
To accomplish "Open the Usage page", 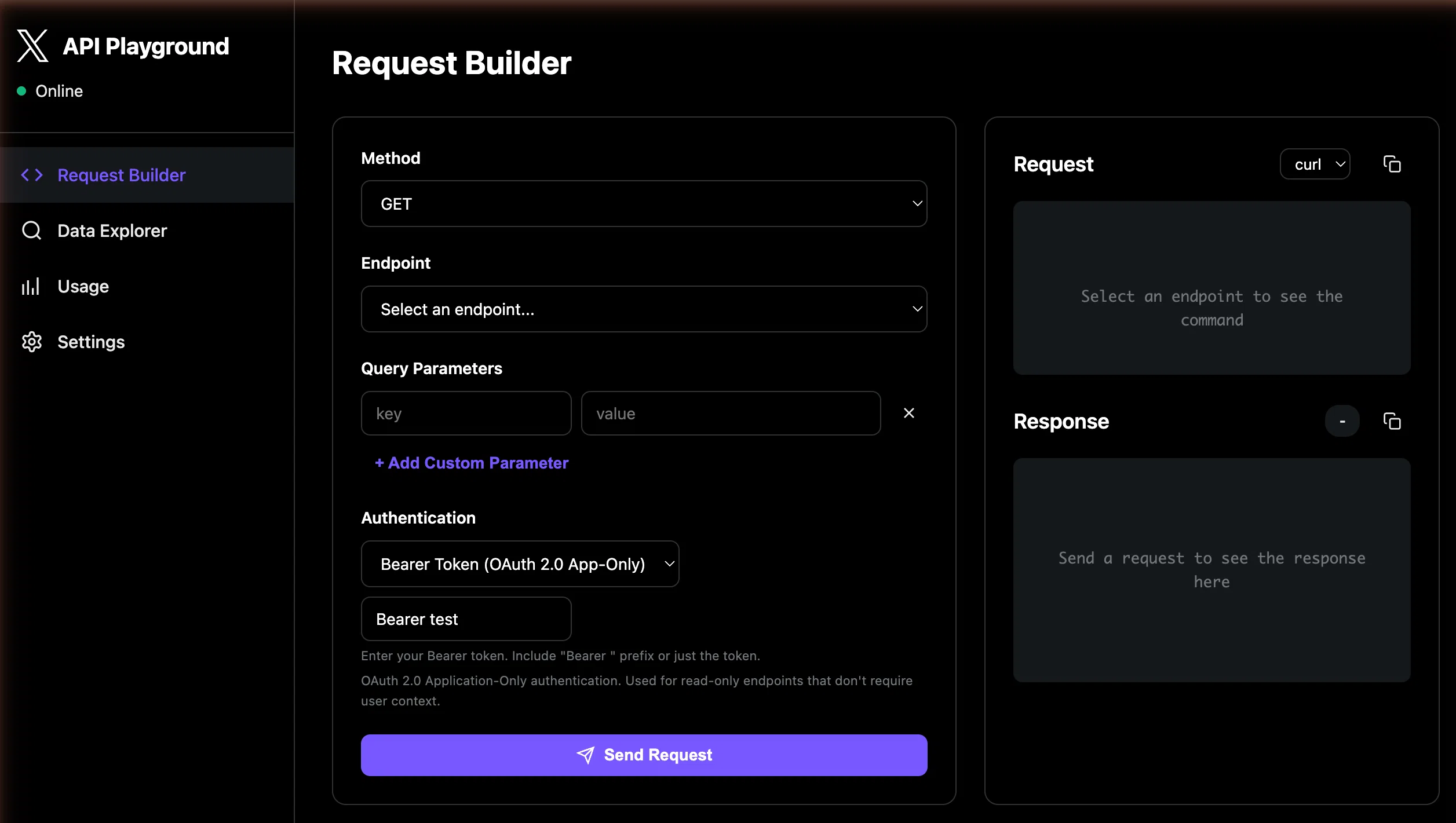I will (x=147, y=286).
